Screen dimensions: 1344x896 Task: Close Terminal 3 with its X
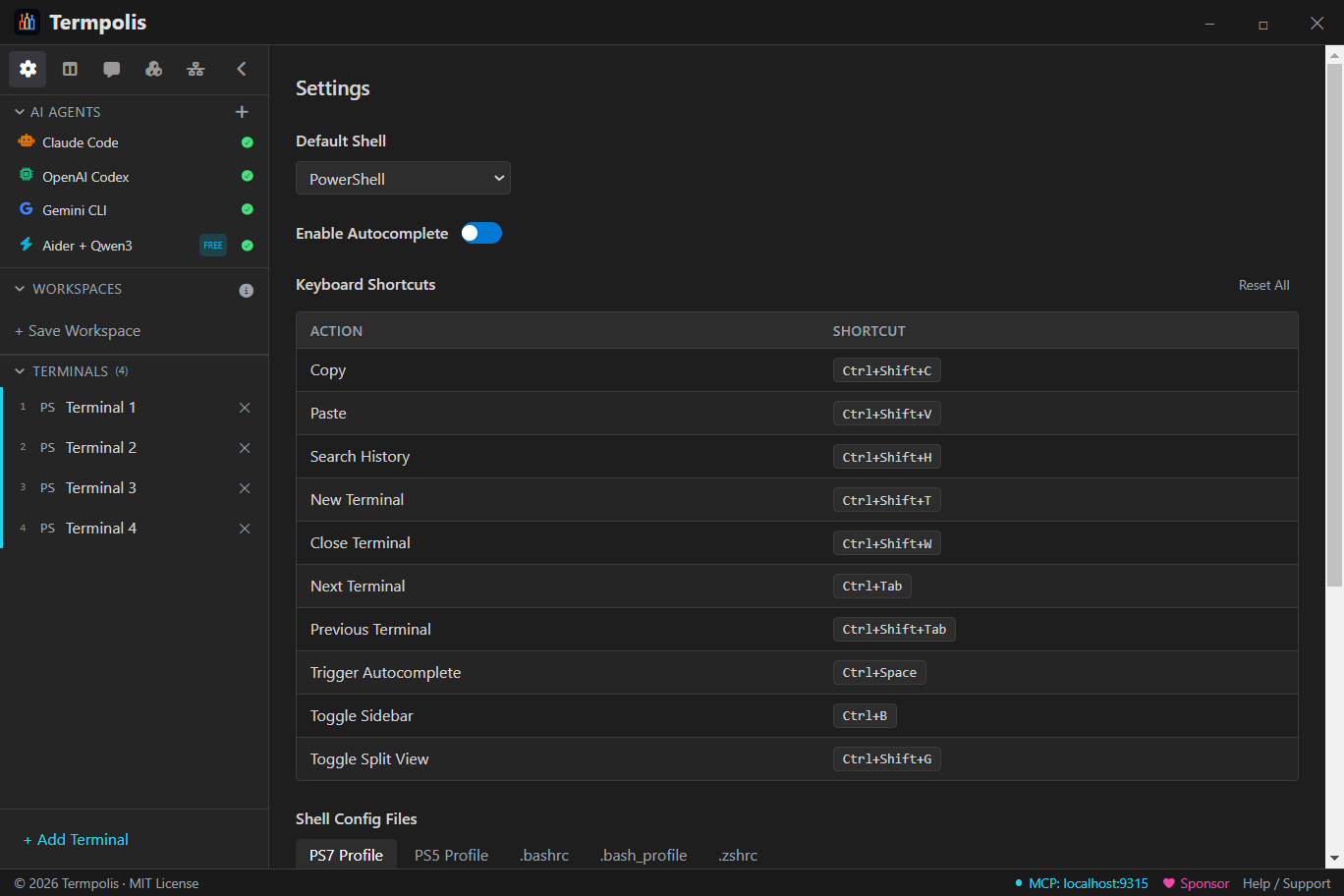[x=245, y=487]
